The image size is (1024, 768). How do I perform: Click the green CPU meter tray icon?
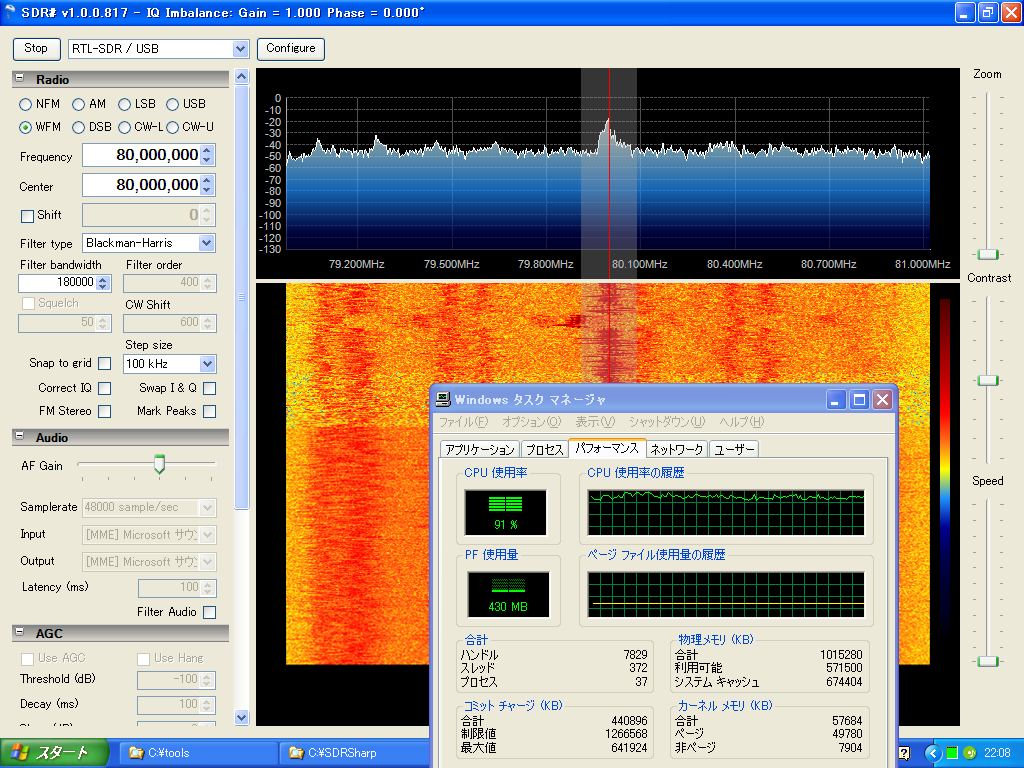(952, 753)
